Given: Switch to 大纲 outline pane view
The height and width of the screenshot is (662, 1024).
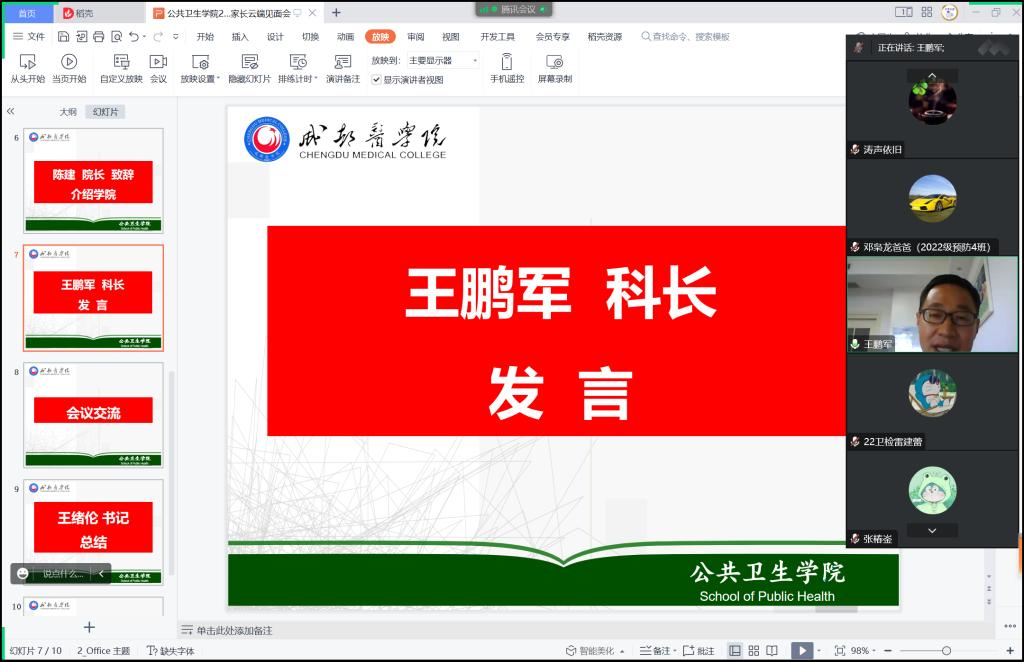Looking at the screenshot, I should [68, 112].
